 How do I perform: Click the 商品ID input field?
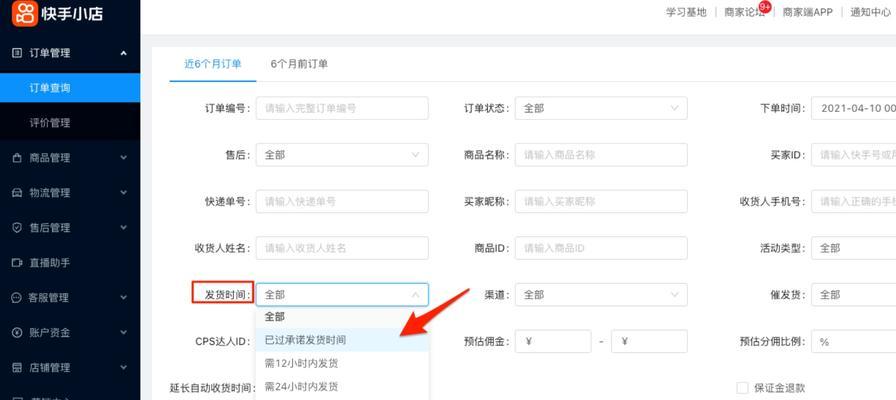(x=601, y=249)
